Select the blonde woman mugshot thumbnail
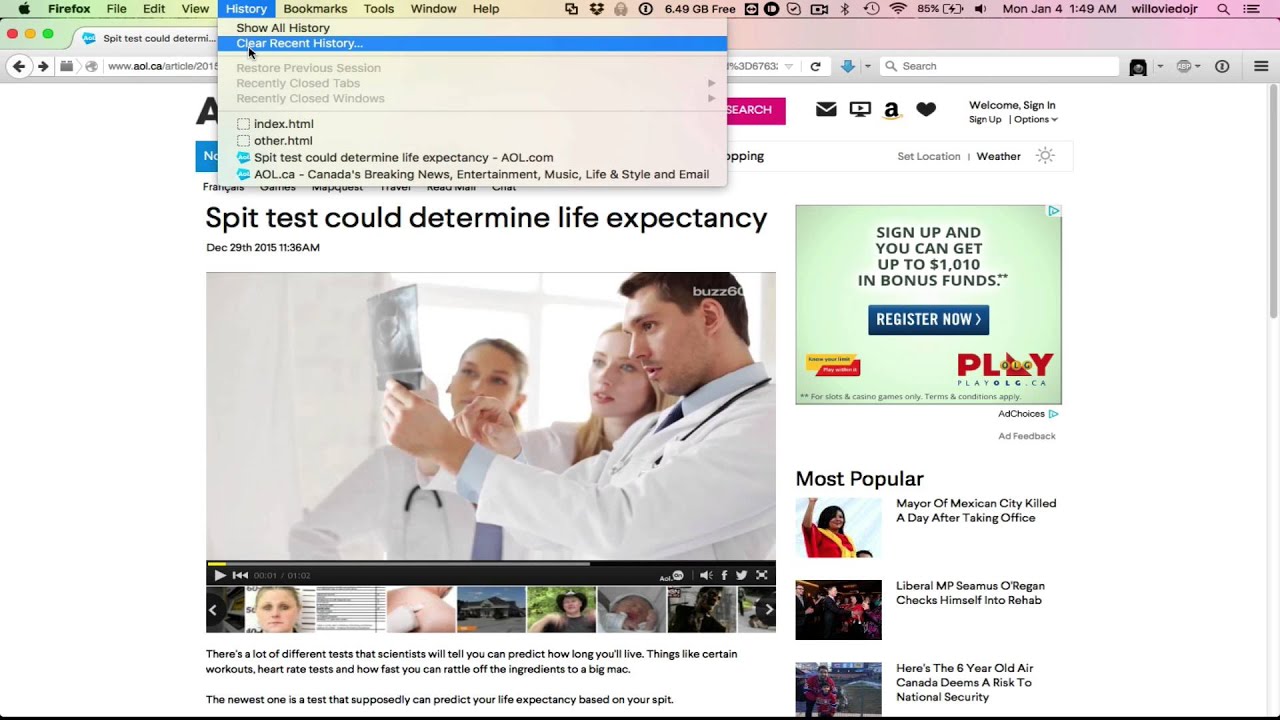1280x720 pixels. coord(280,609)
